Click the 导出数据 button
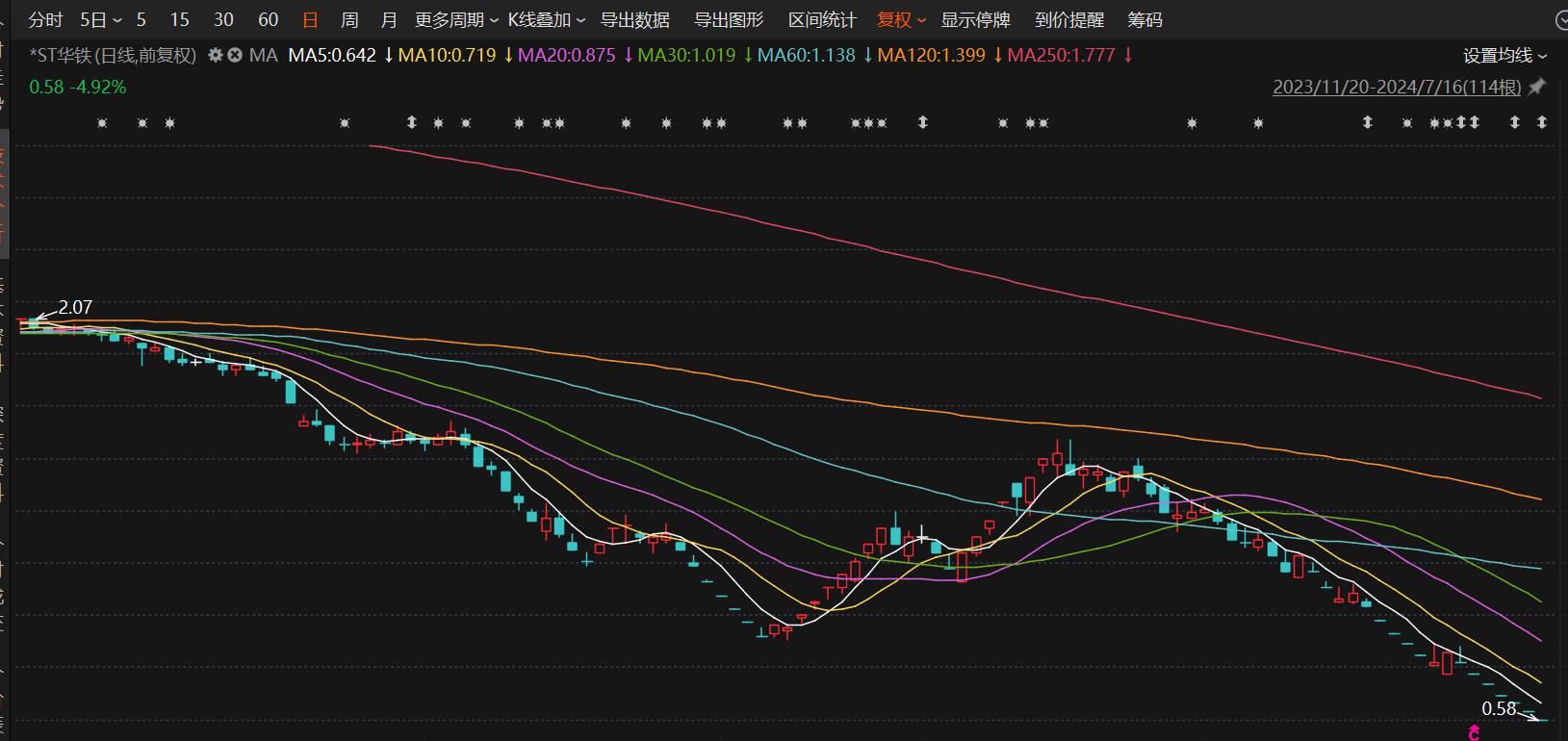The height and width of the screenshot is (741, 1568). tap(635, 19)
